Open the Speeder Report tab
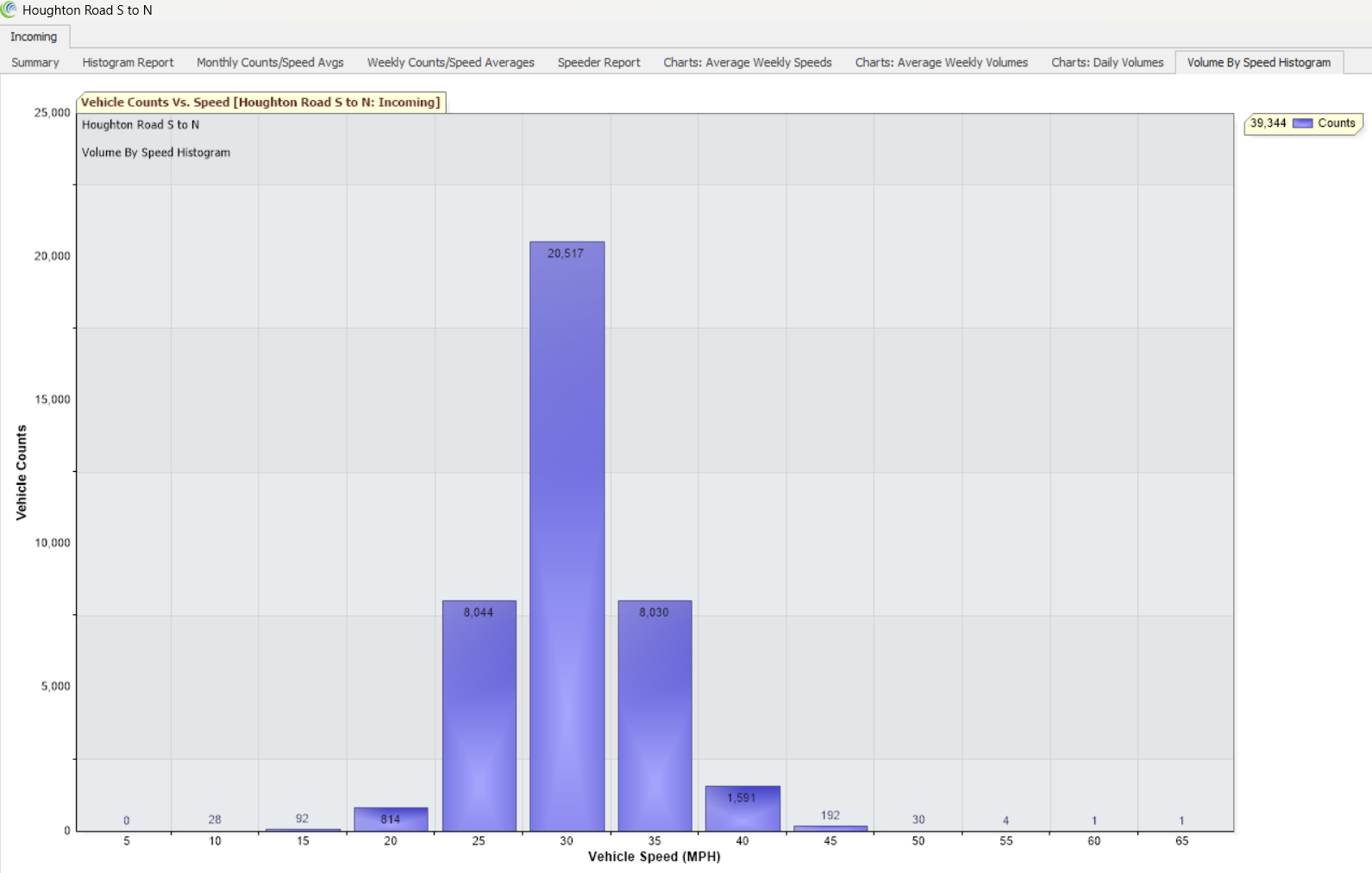The width and height of the screenshot is (1372, 873). (598, 63)
